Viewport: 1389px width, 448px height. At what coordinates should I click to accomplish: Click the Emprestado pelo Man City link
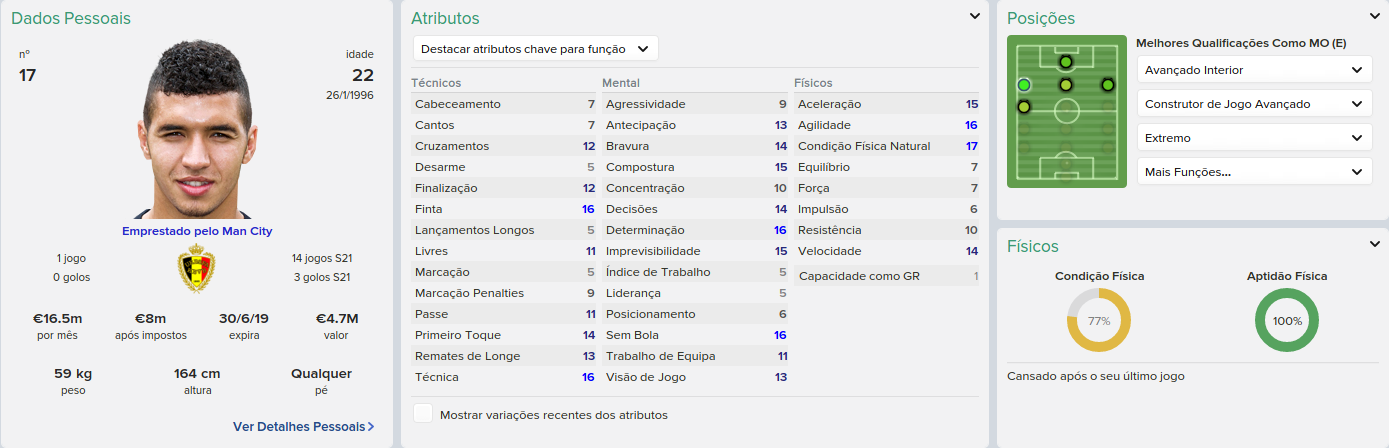coord(196,231)
